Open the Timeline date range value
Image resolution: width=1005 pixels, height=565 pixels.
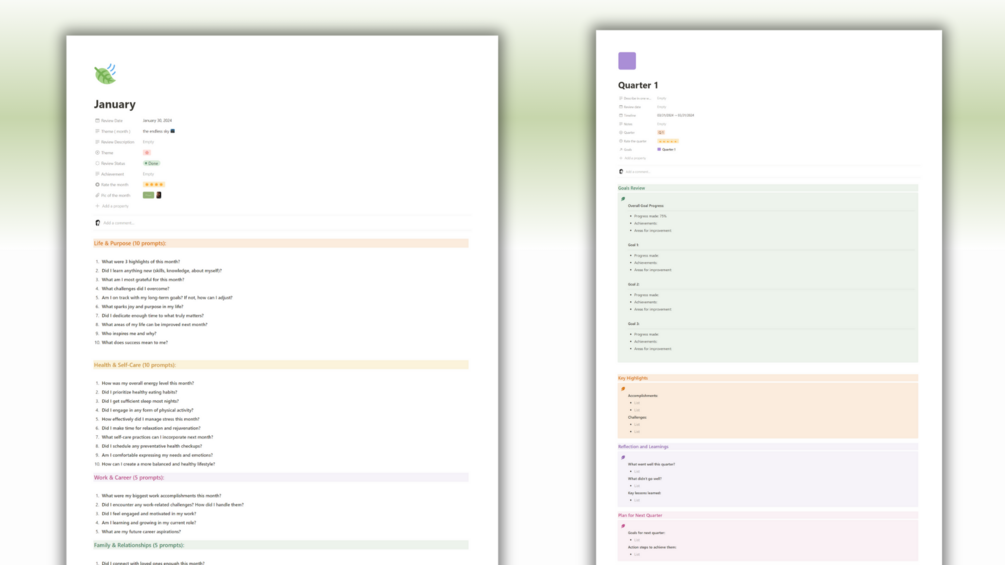coord(676,115)
